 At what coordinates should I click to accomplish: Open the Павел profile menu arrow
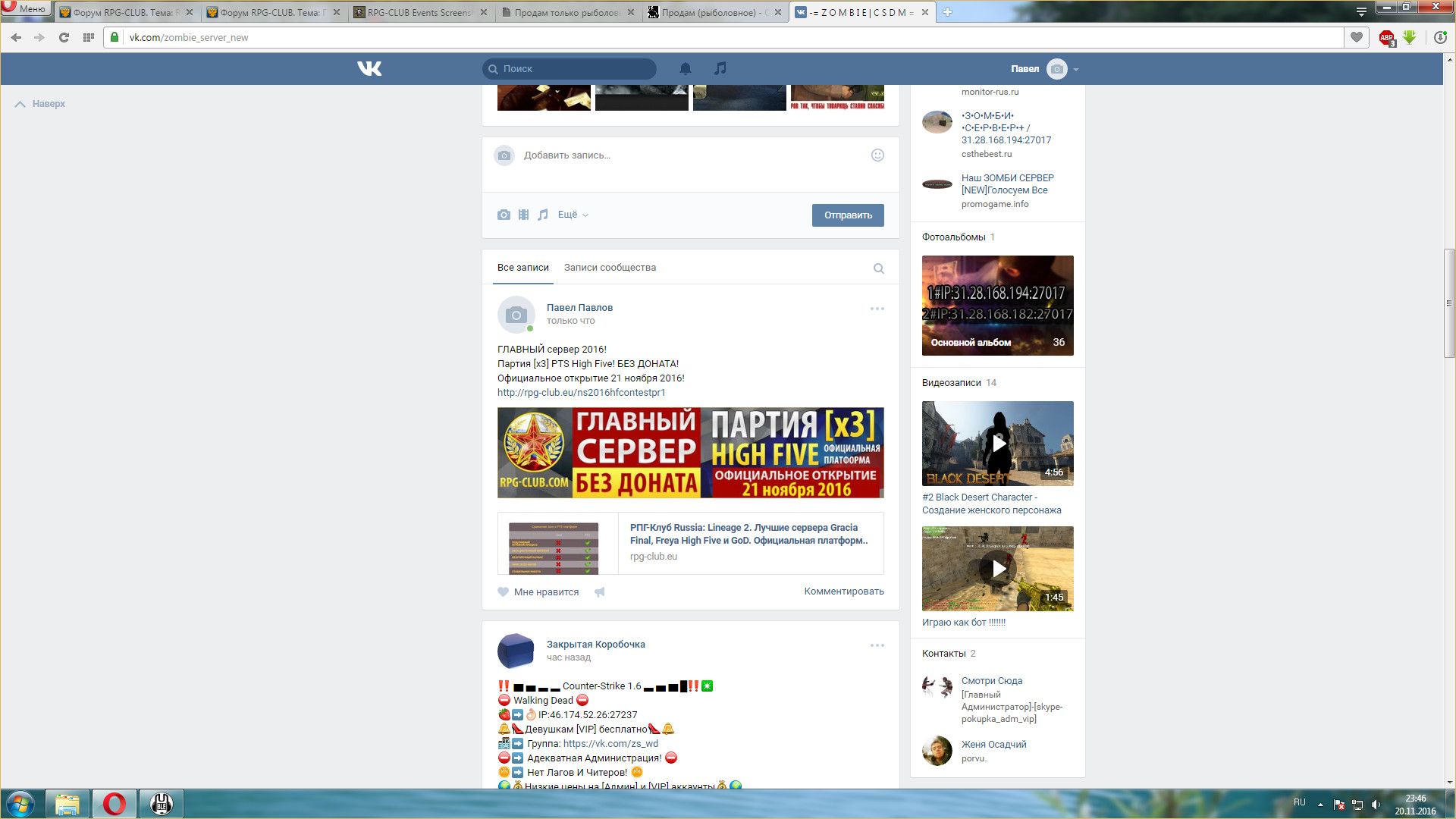coord(1076,70)
